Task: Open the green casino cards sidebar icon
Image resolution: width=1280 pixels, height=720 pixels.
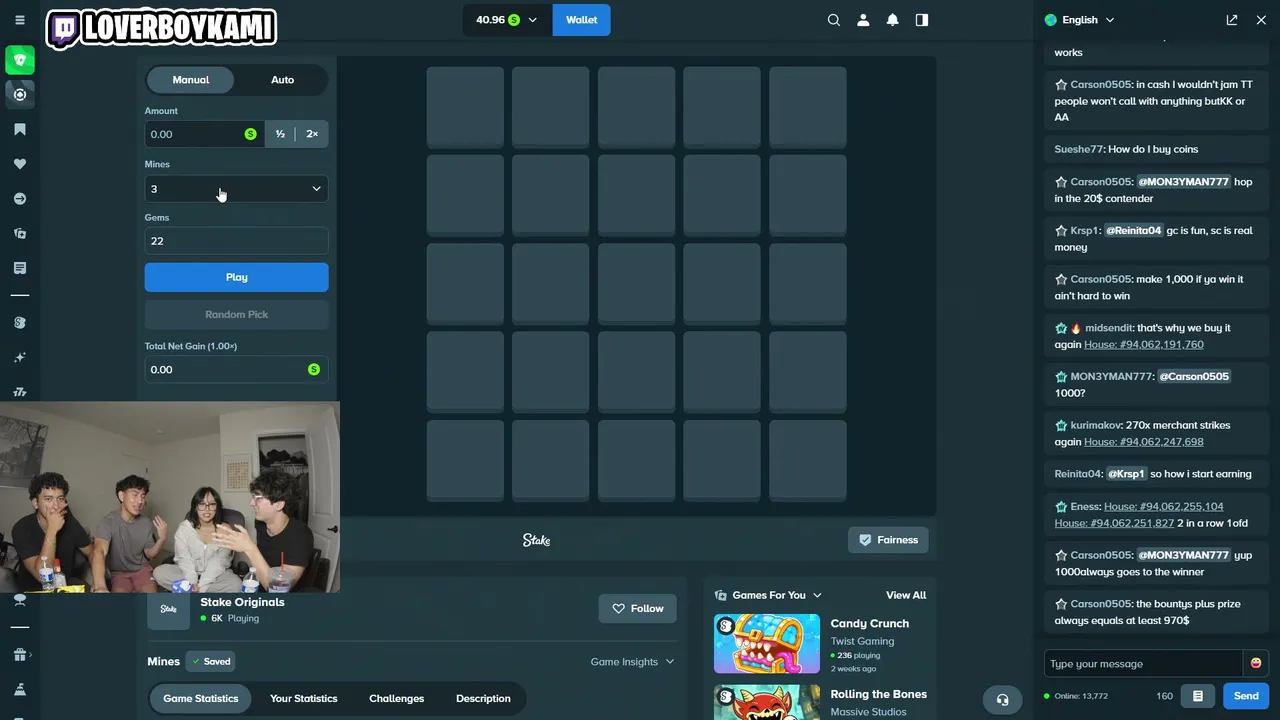Action: (x=19, y=60)
